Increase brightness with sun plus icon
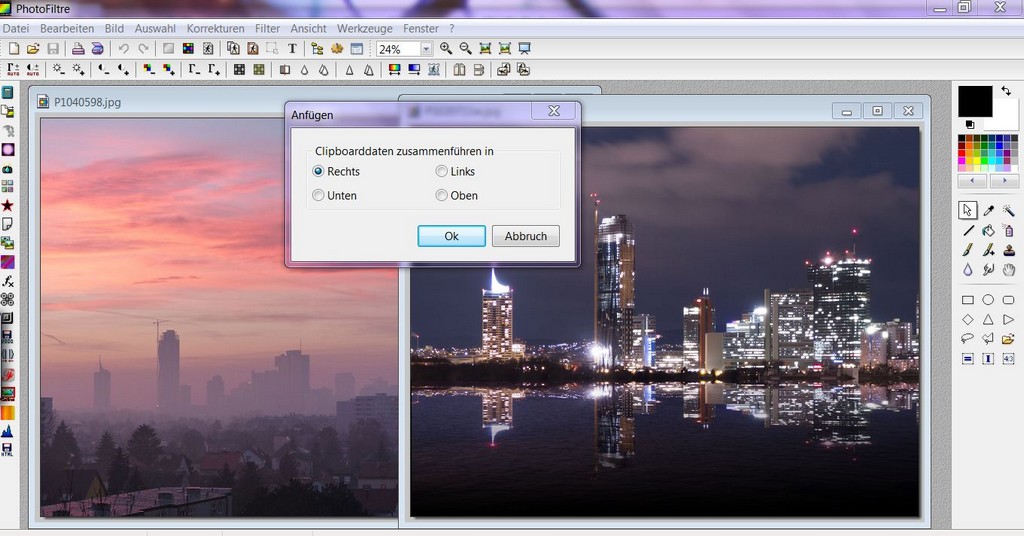The height and width of the screenshot is (536, 1024). click(78, 69)
